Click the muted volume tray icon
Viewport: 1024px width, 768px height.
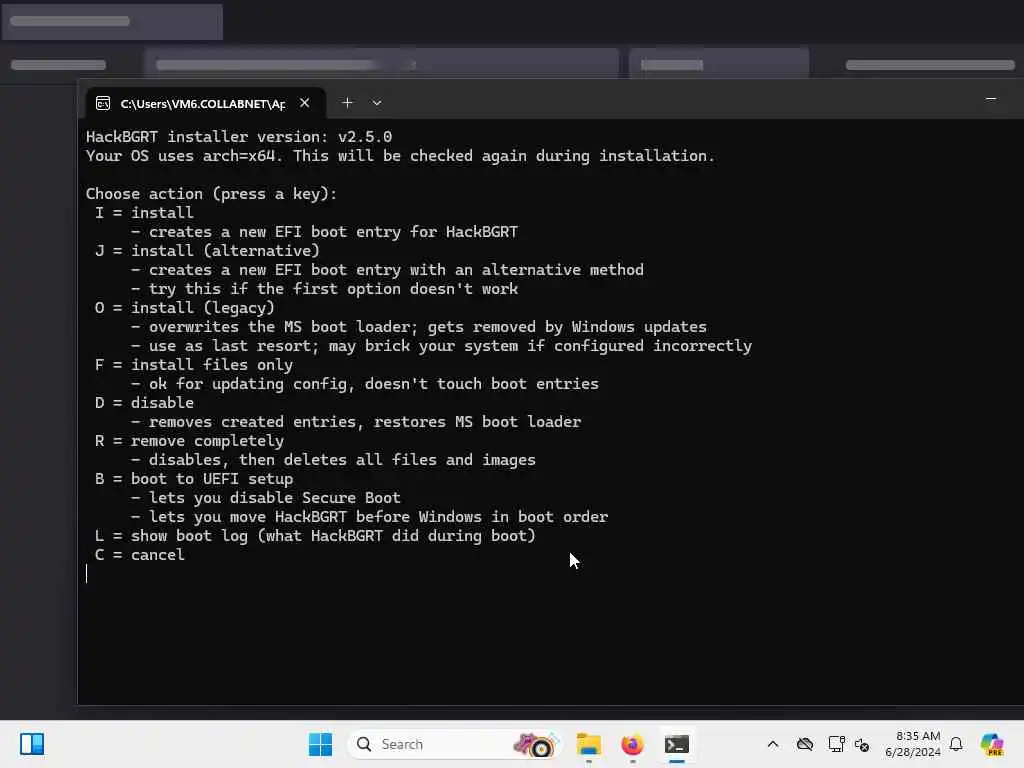[861, 745]
